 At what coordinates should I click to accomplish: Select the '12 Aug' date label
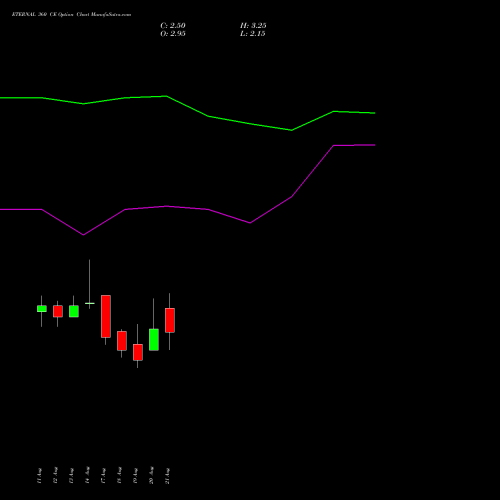click(x=55, y=475)
